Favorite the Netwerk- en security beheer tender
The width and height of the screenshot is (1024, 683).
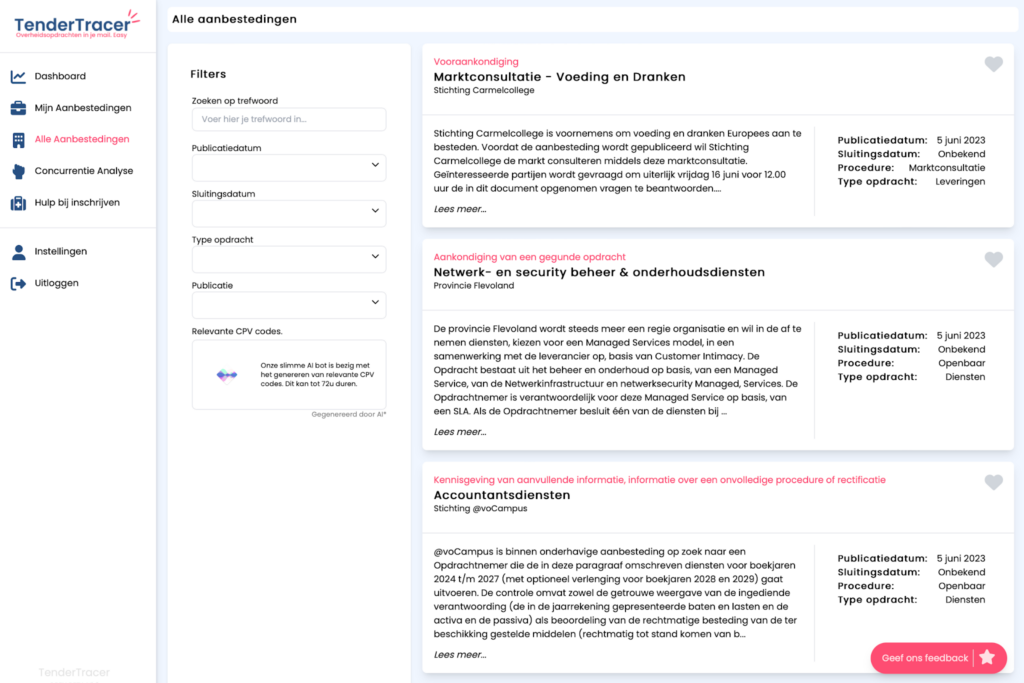[993, 259]
